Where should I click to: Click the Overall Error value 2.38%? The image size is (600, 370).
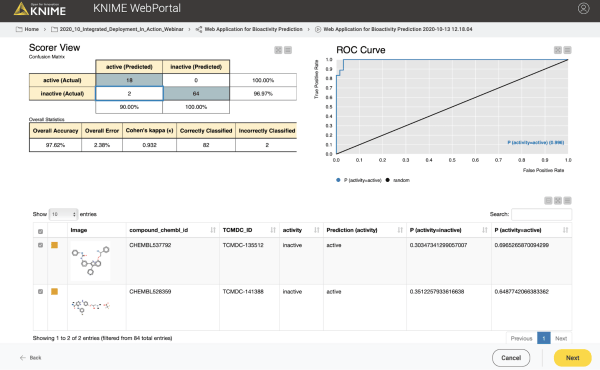point(102,145)
